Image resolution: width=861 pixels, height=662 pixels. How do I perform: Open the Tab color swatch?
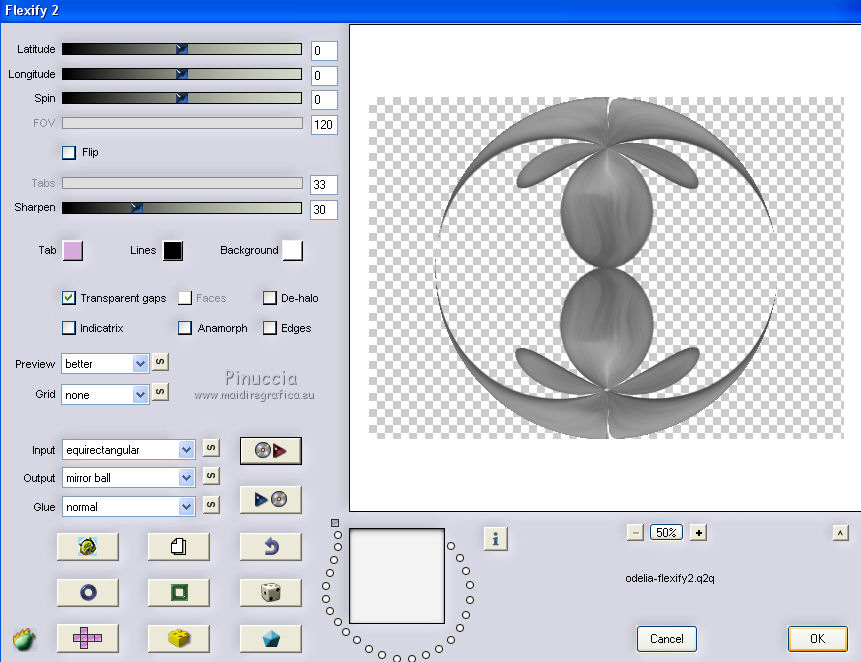(73, 250)
